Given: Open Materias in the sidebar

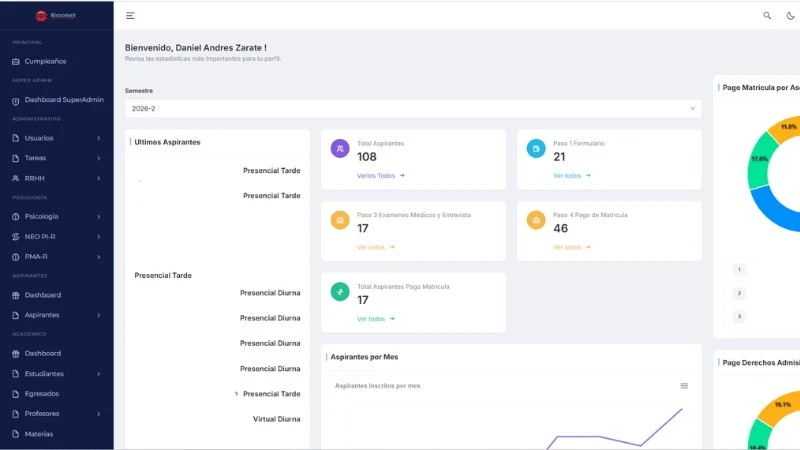Looking at the screenshot, I should pyautogui.click(x=38, y=433).
